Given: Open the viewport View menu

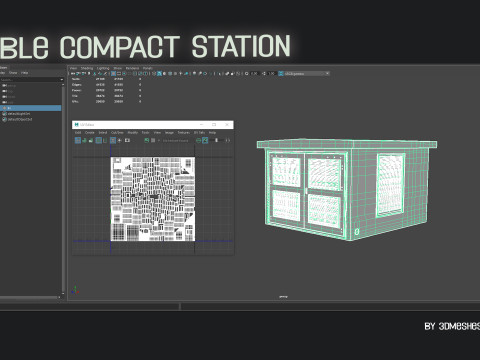Looking at the screenshot, I should click(73, 68).
